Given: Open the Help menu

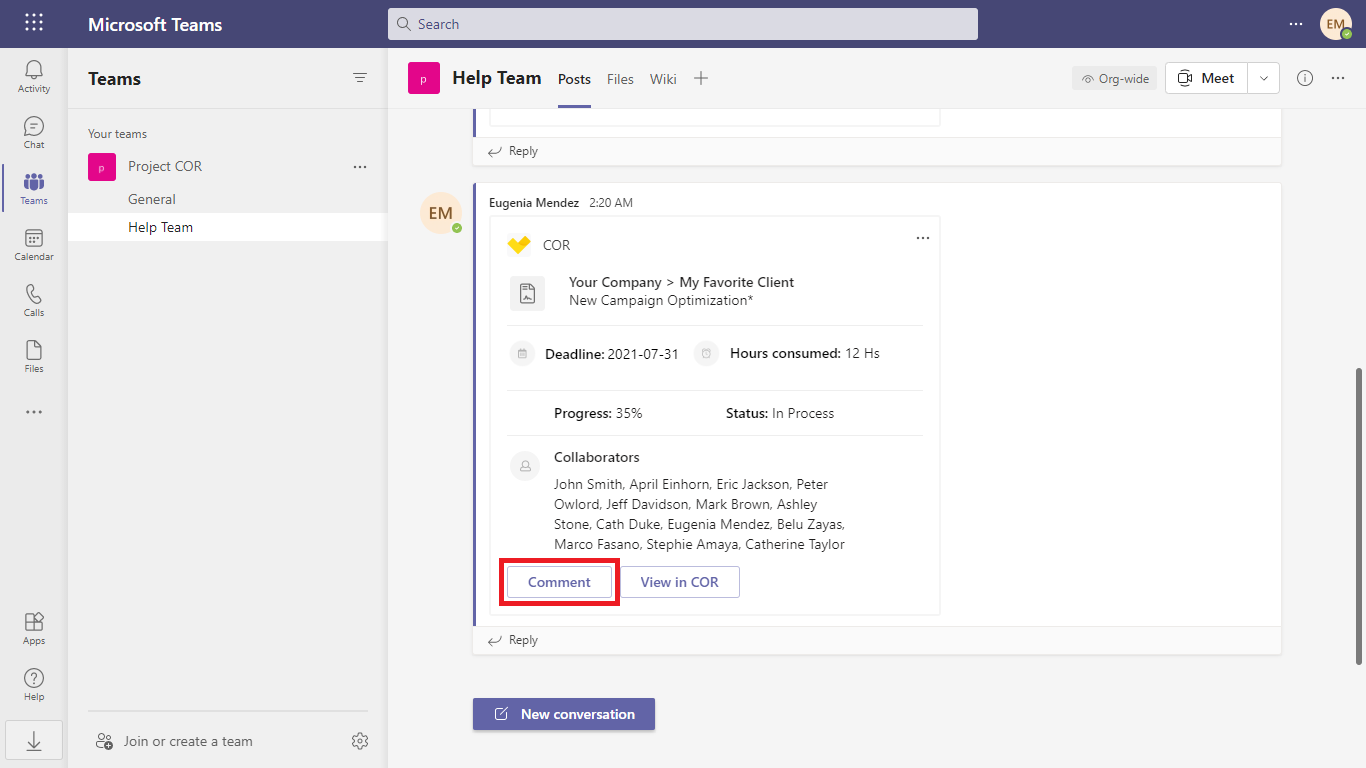Looking at the screenshot, I should tap(34, 685).
